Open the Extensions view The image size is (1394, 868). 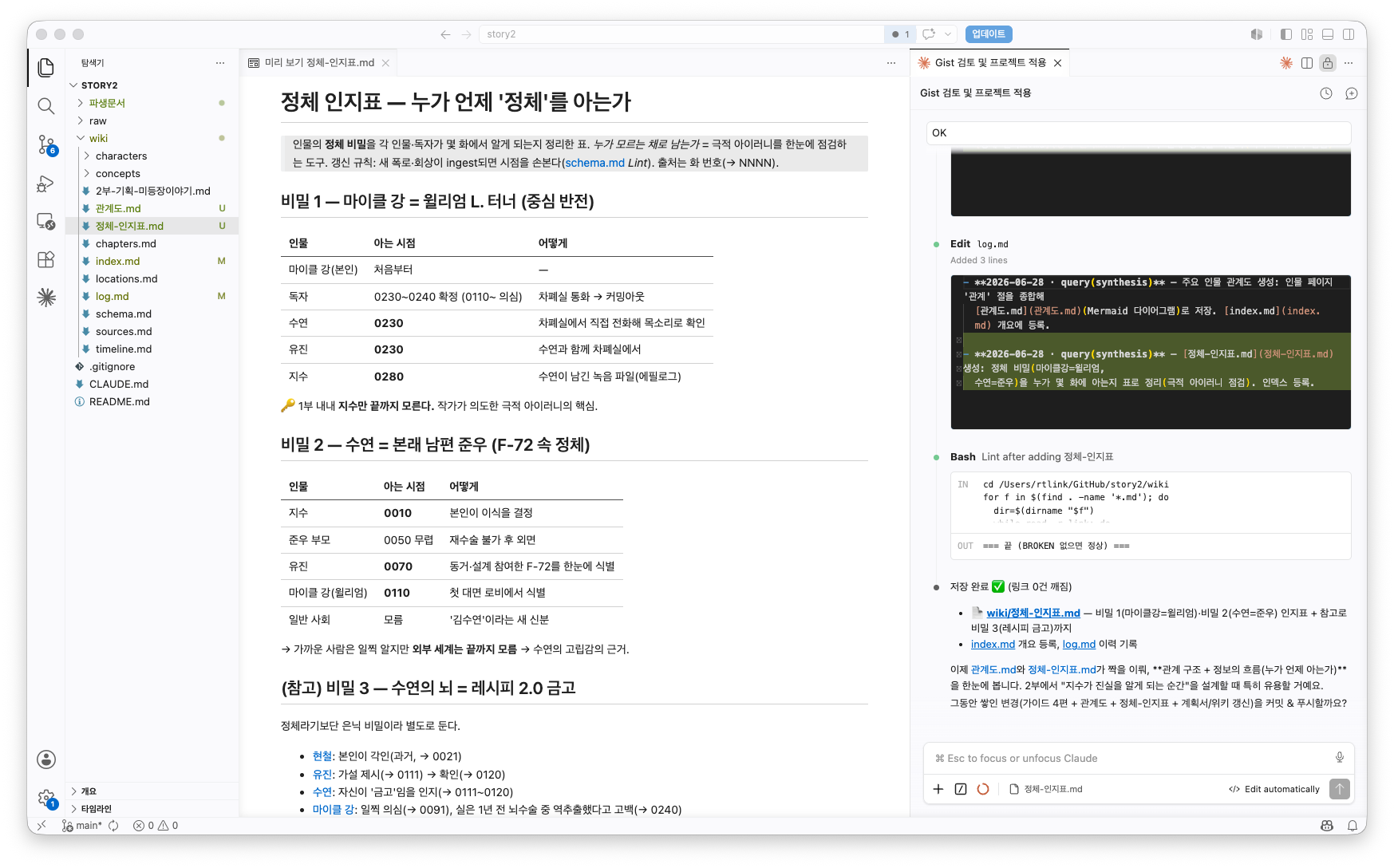click(x=46, y=259)
